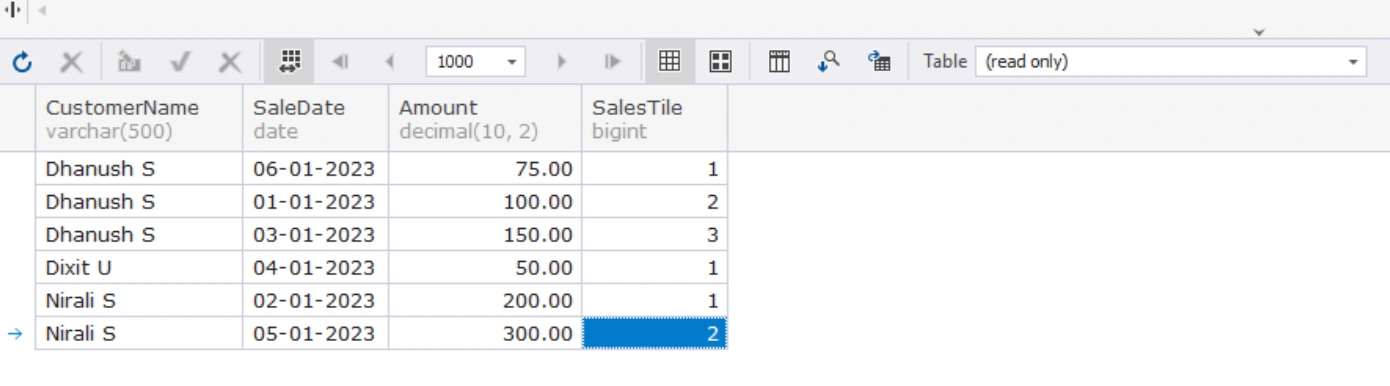This screenshot has width=1390, height=386.
Task: Click the cancel execution X icon beside refresh
Action: click(72, 62)
